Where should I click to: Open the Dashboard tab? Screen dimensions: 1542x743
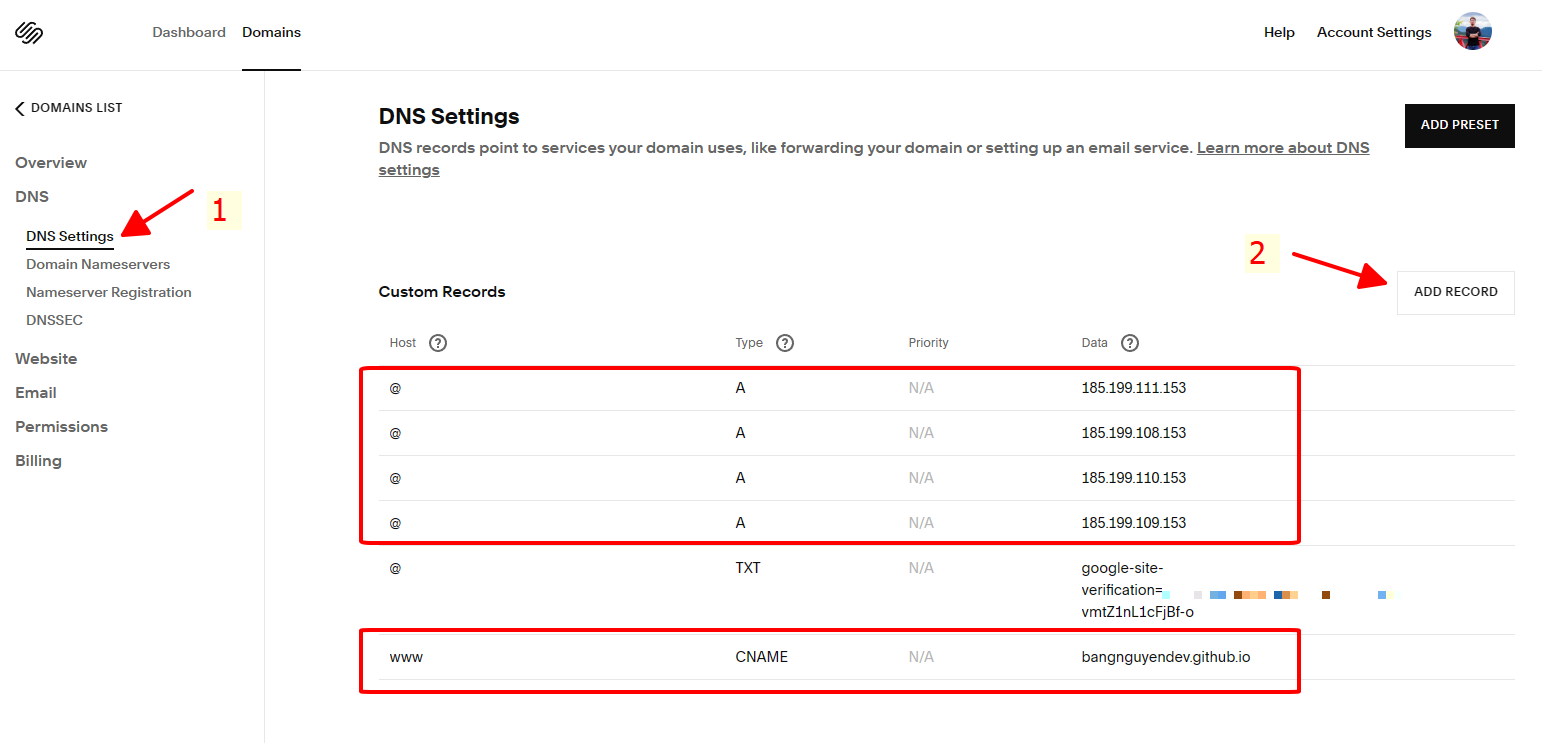[x=189, y=33]
